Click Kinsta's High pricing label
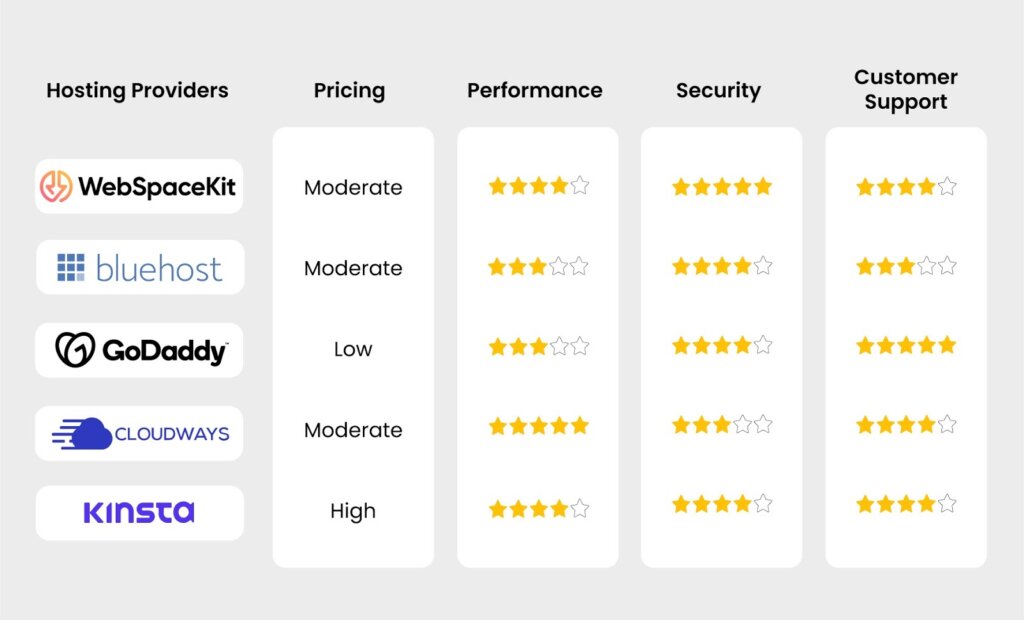Image resolution: width=1024 pixels, height=620 pixels. 353,511
